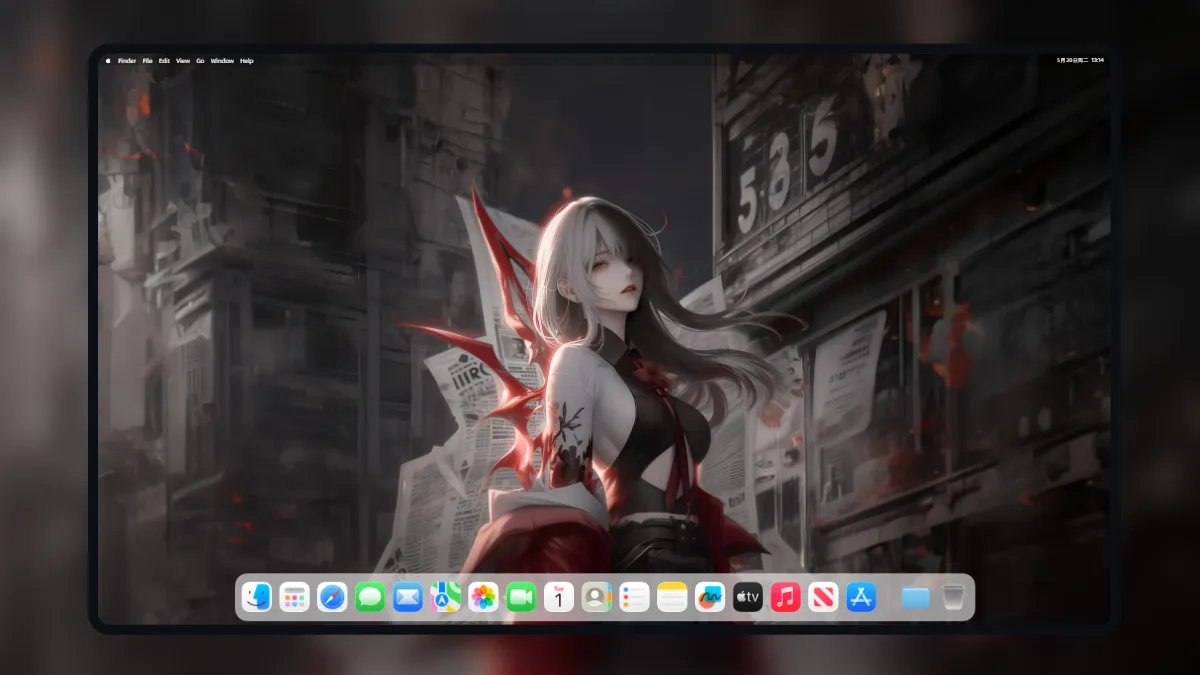Open the Photos app

click(x=483, y=597)
